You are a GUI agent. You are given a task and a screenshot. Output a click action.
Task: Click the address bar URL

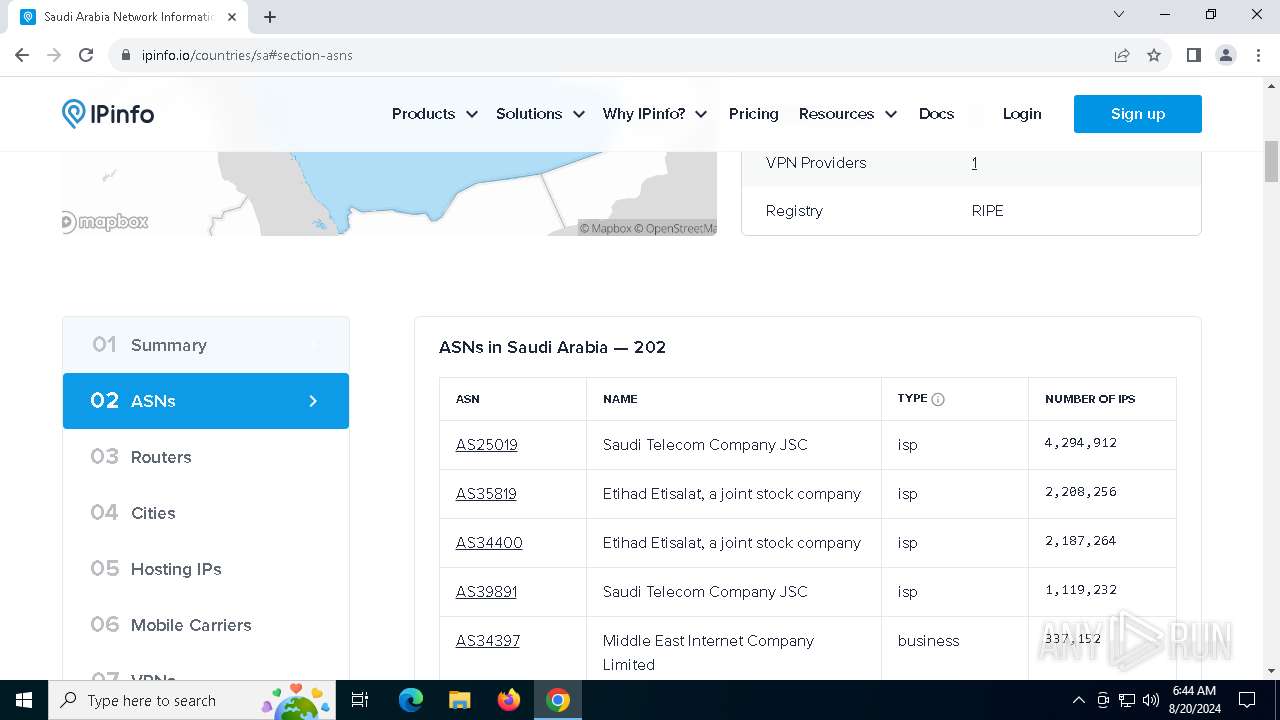point(247,55)
